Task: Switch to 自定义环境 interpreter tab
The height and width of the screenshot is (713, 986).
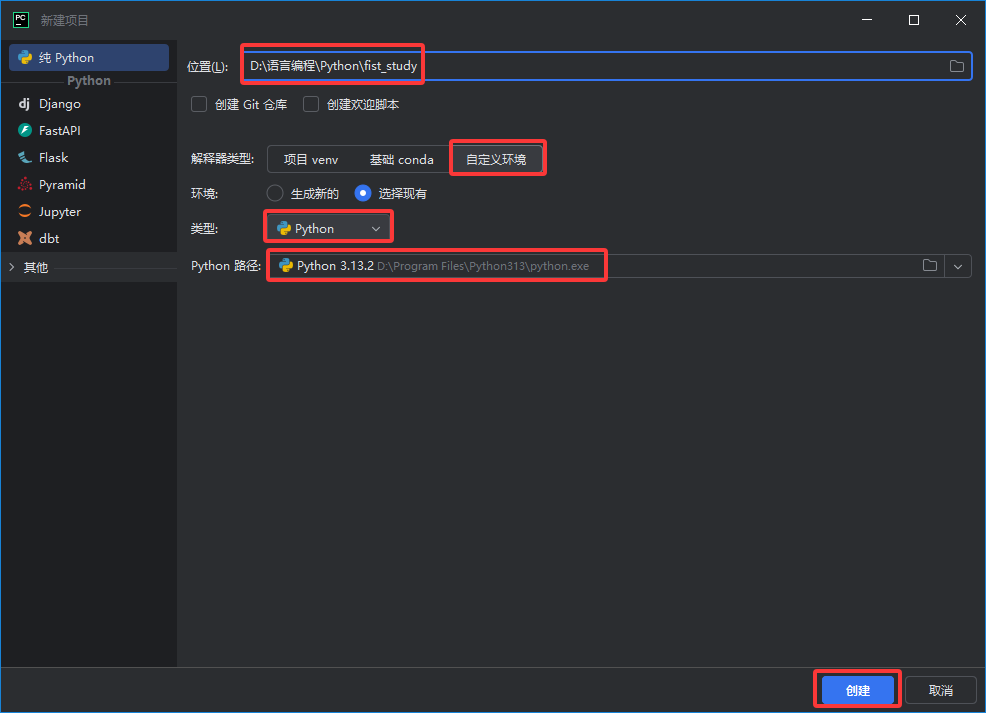Action: click(x=496, y=160)
